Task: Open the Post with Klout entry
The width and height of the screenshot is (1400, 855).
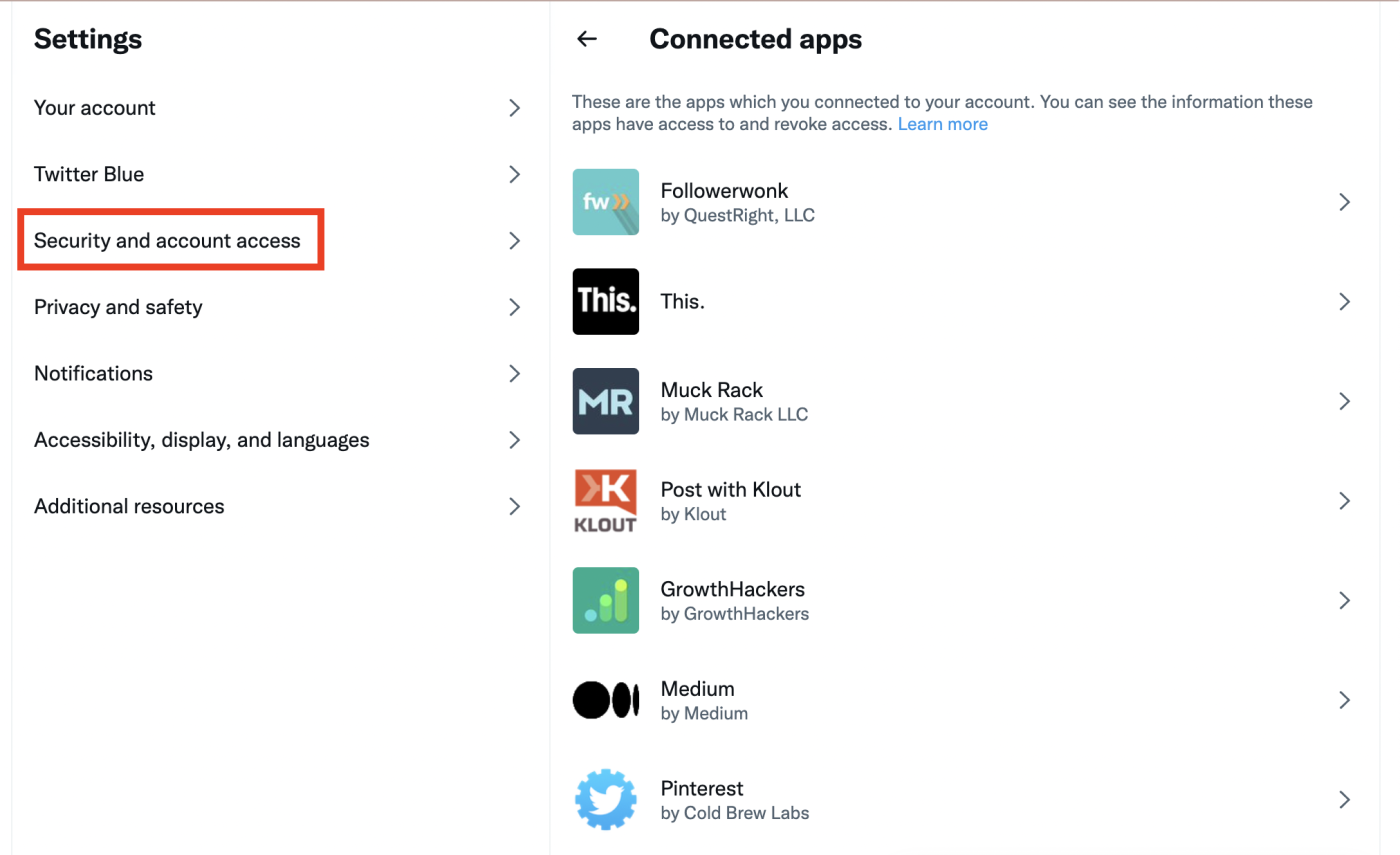Action: click(731, 489)
